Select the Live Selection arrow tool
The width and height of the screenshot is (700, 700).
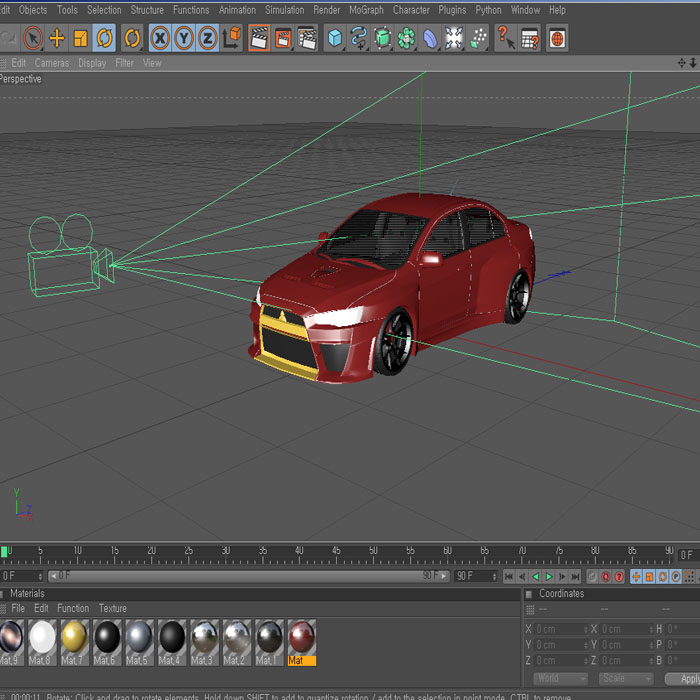(x=33, y=38)
